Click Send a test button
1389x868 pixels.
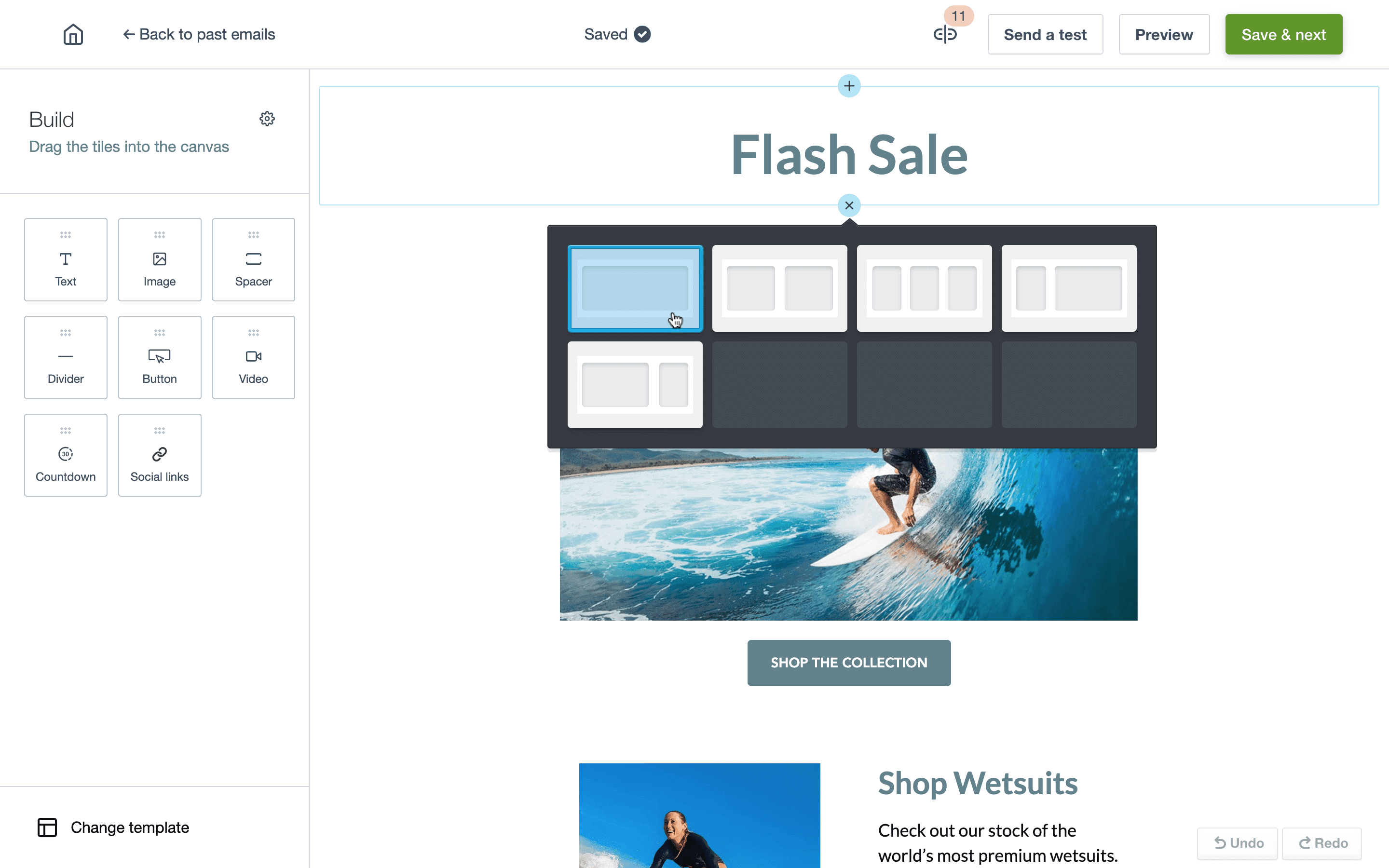[1044, 34]
